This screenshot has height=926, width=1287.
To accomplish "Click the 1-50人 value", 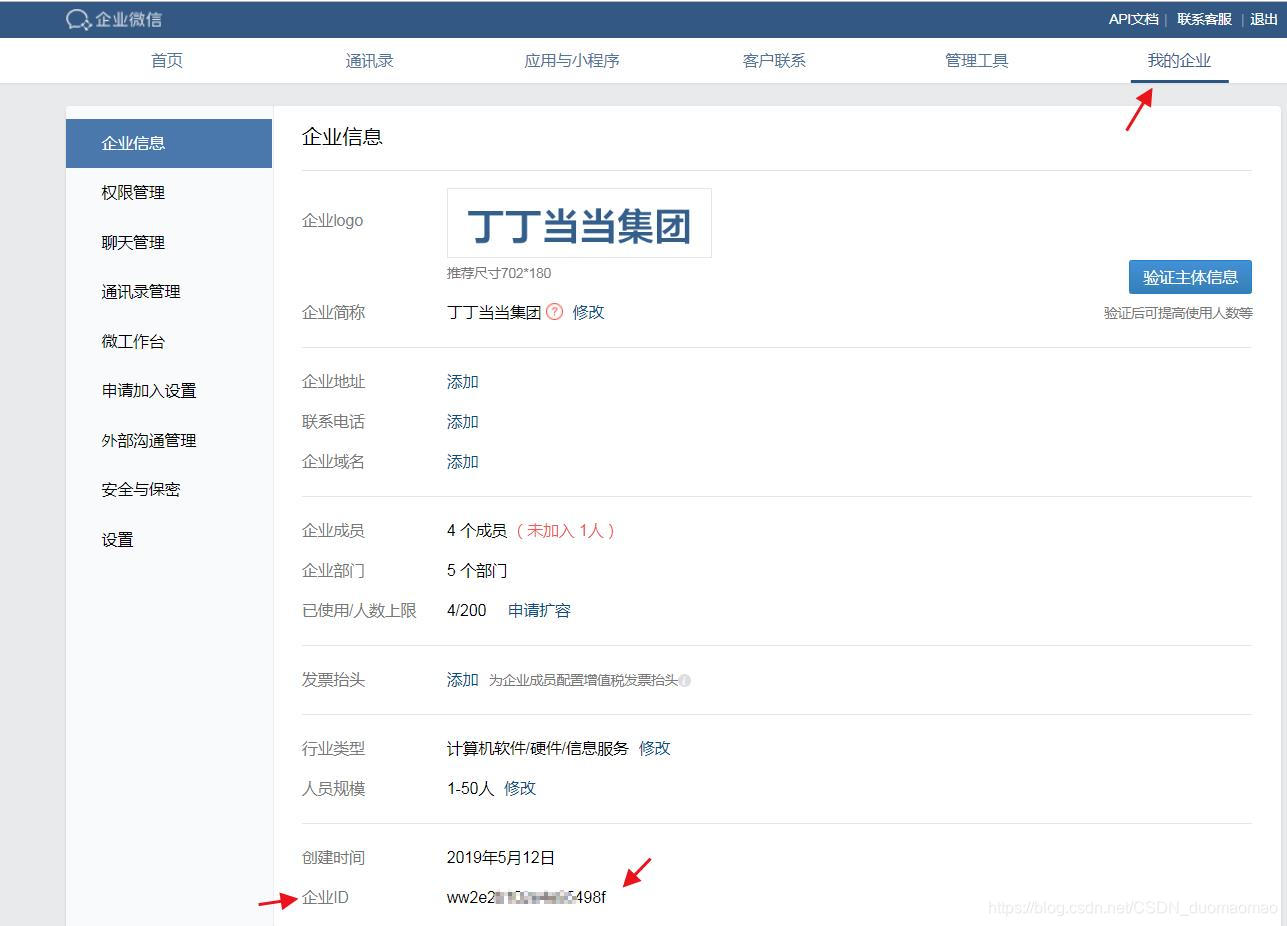I will point(471,789).
